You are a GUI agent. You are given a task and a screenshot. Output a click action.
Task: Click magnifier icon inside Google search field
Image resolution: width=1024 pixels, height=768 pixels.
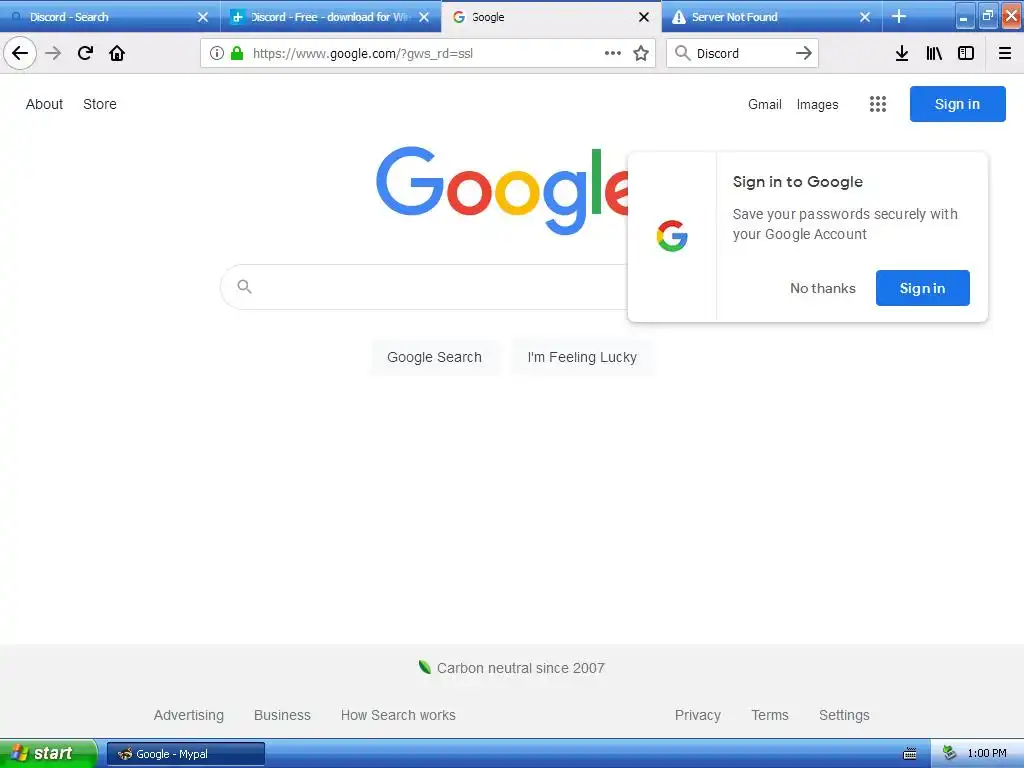244,286
